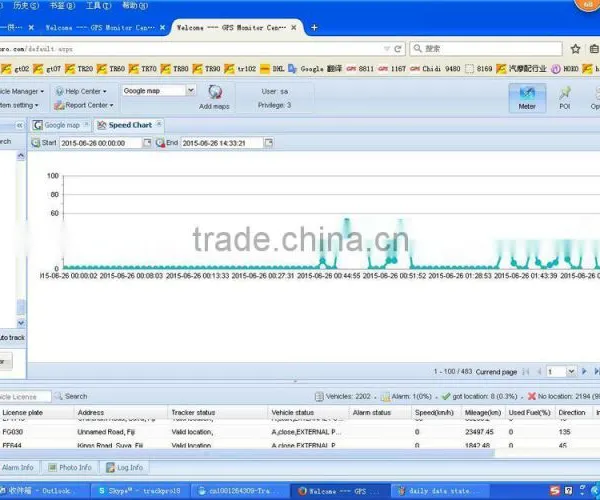Open the End date calendar picker
This screenshot has height=500, width=600.
click(269, 143)
